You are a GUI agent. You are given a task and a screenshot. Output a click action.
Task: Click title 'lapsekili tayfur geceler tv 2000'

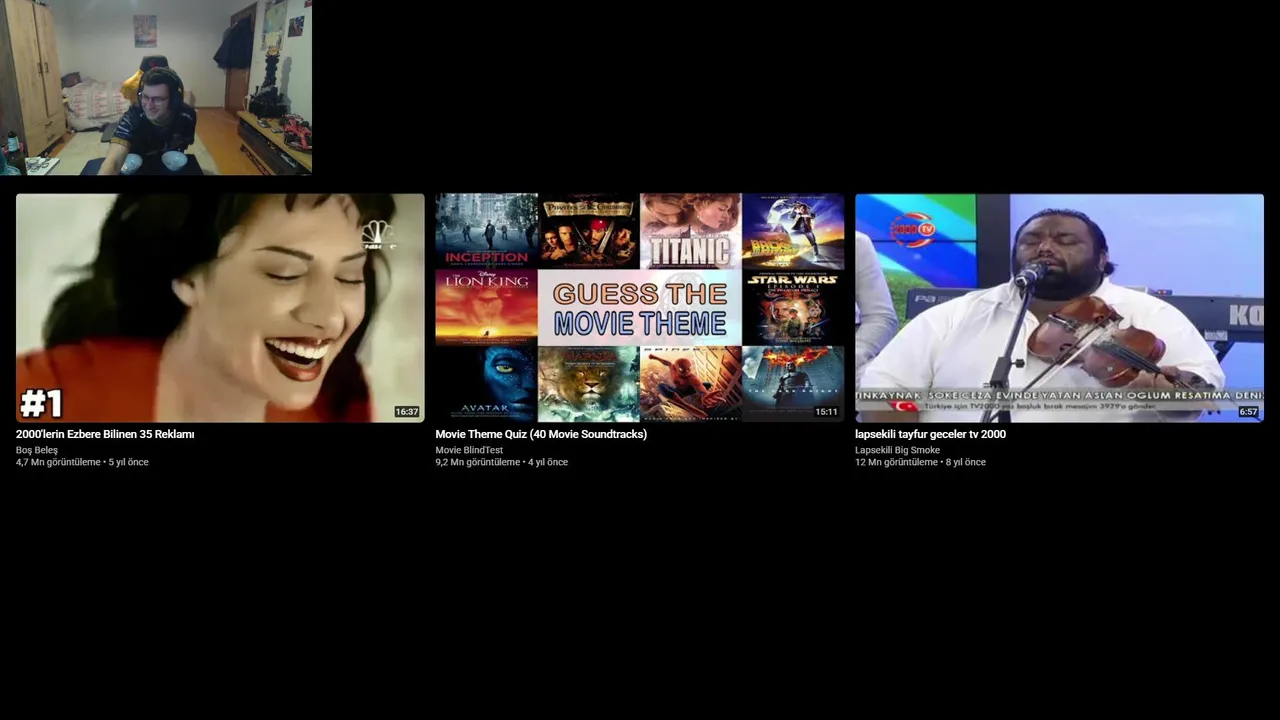tap(930, 434)
